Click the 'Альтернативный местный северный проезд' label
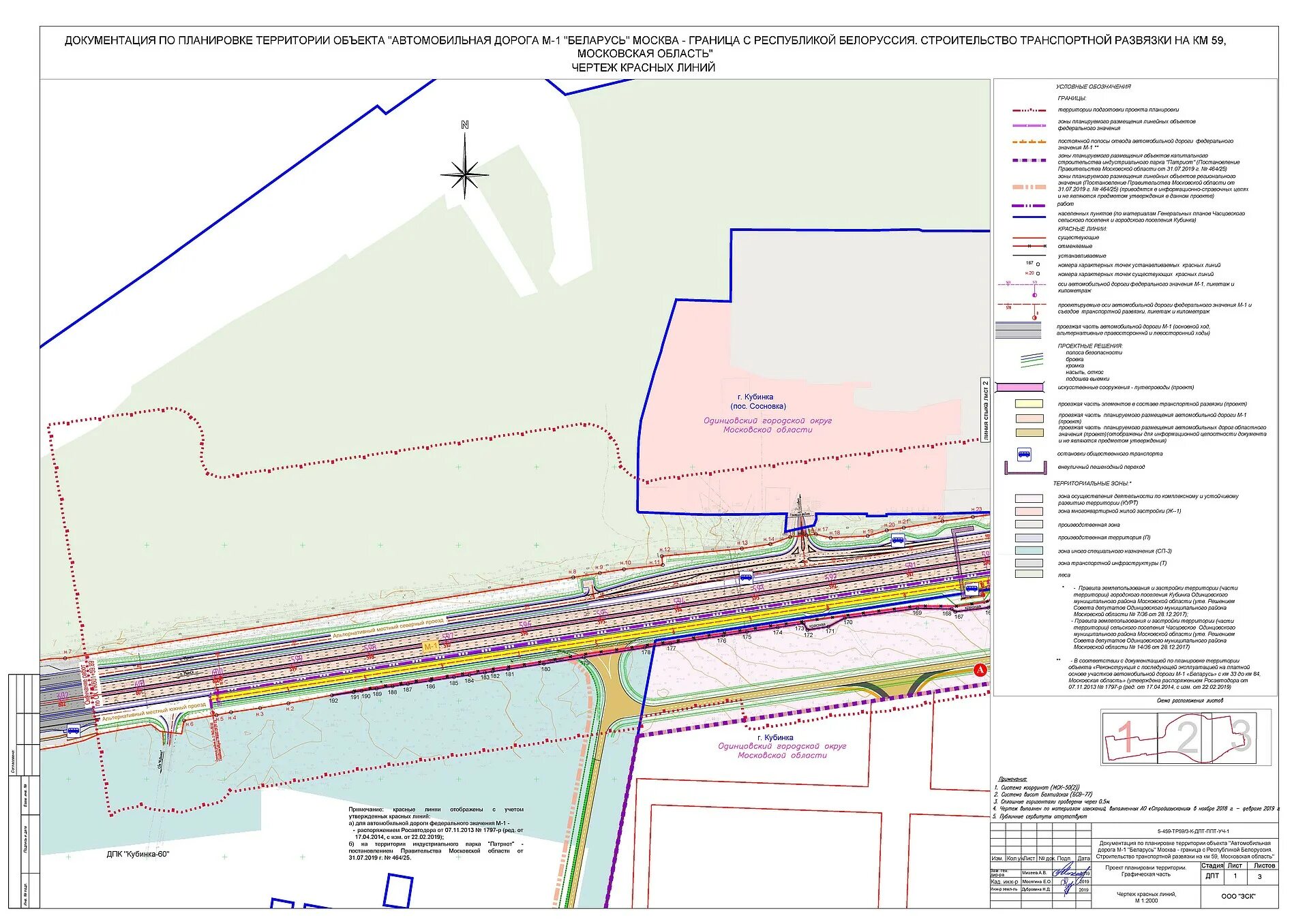The height and width of the screenshot is (924, 1309). [x=388, y=629]
